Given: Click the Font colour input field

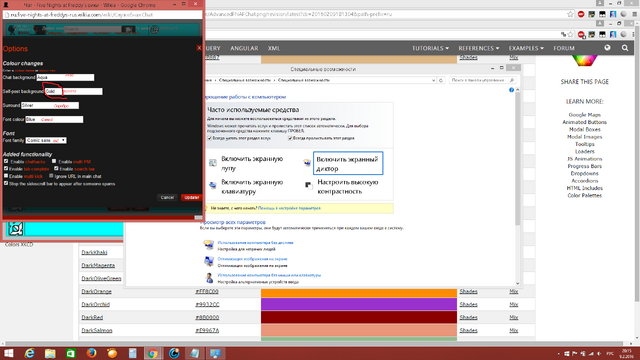Looking at the screenshot, I should pyautogui.click(x=54, y=120).
